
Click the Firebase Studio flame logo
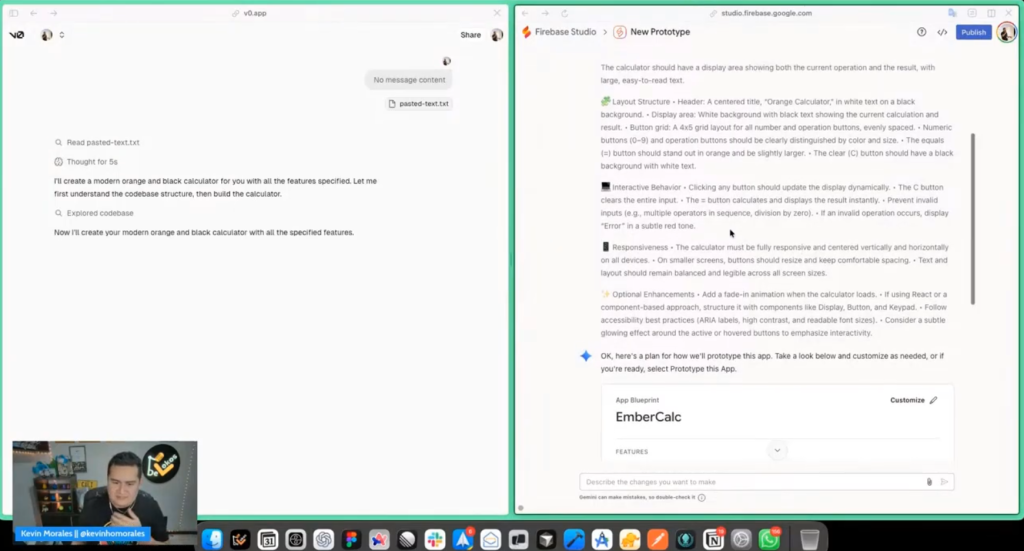[x=527, y=32]
